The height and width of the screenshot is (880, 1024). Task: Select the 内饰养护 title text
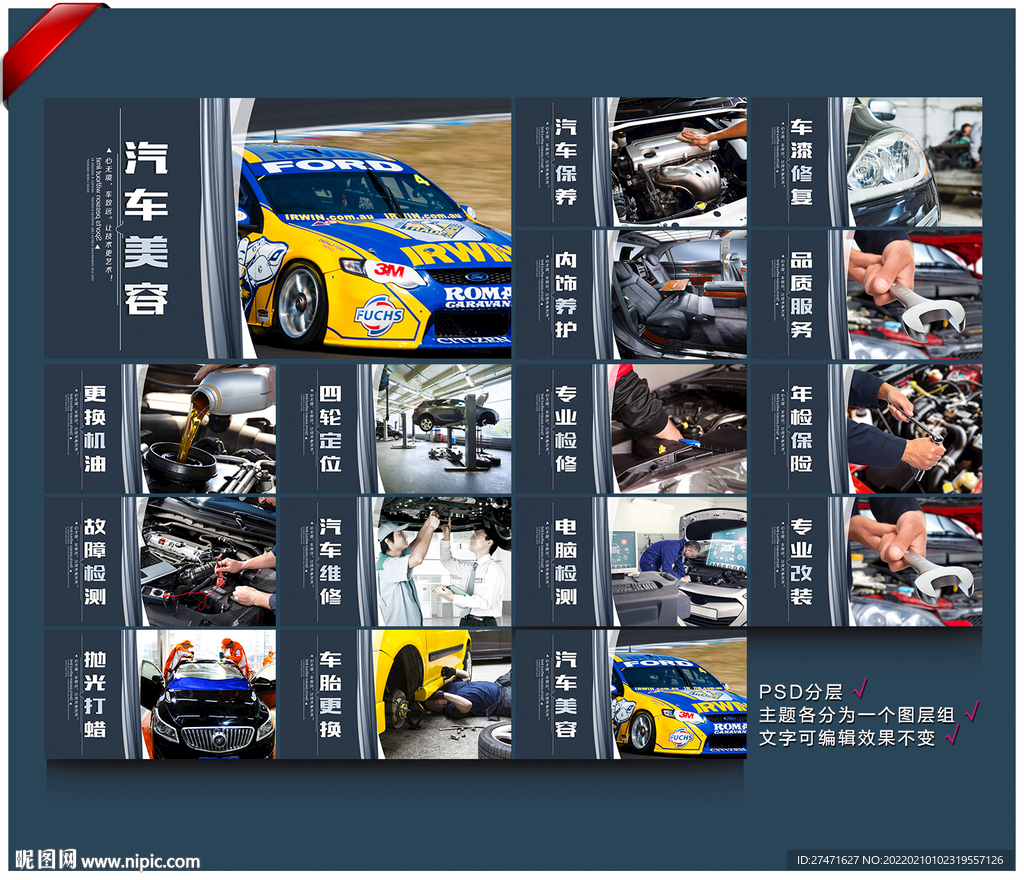[x=566, y=294]
